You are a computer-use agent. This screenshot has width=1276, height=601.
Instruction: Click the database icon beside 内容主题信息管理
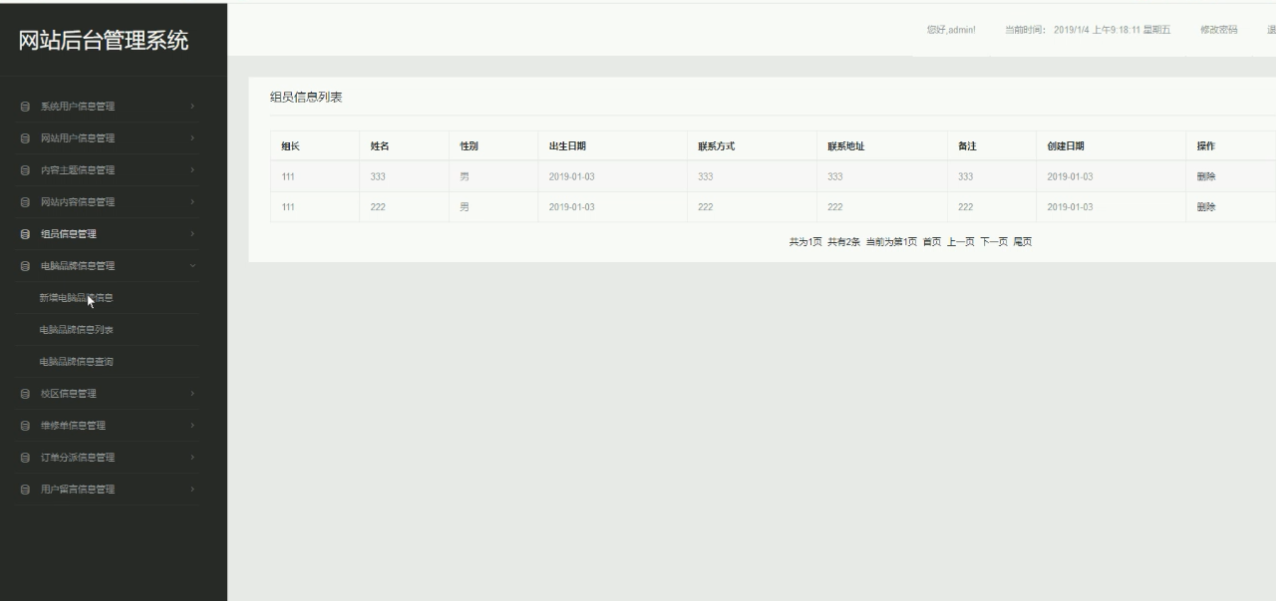(25, 170)
